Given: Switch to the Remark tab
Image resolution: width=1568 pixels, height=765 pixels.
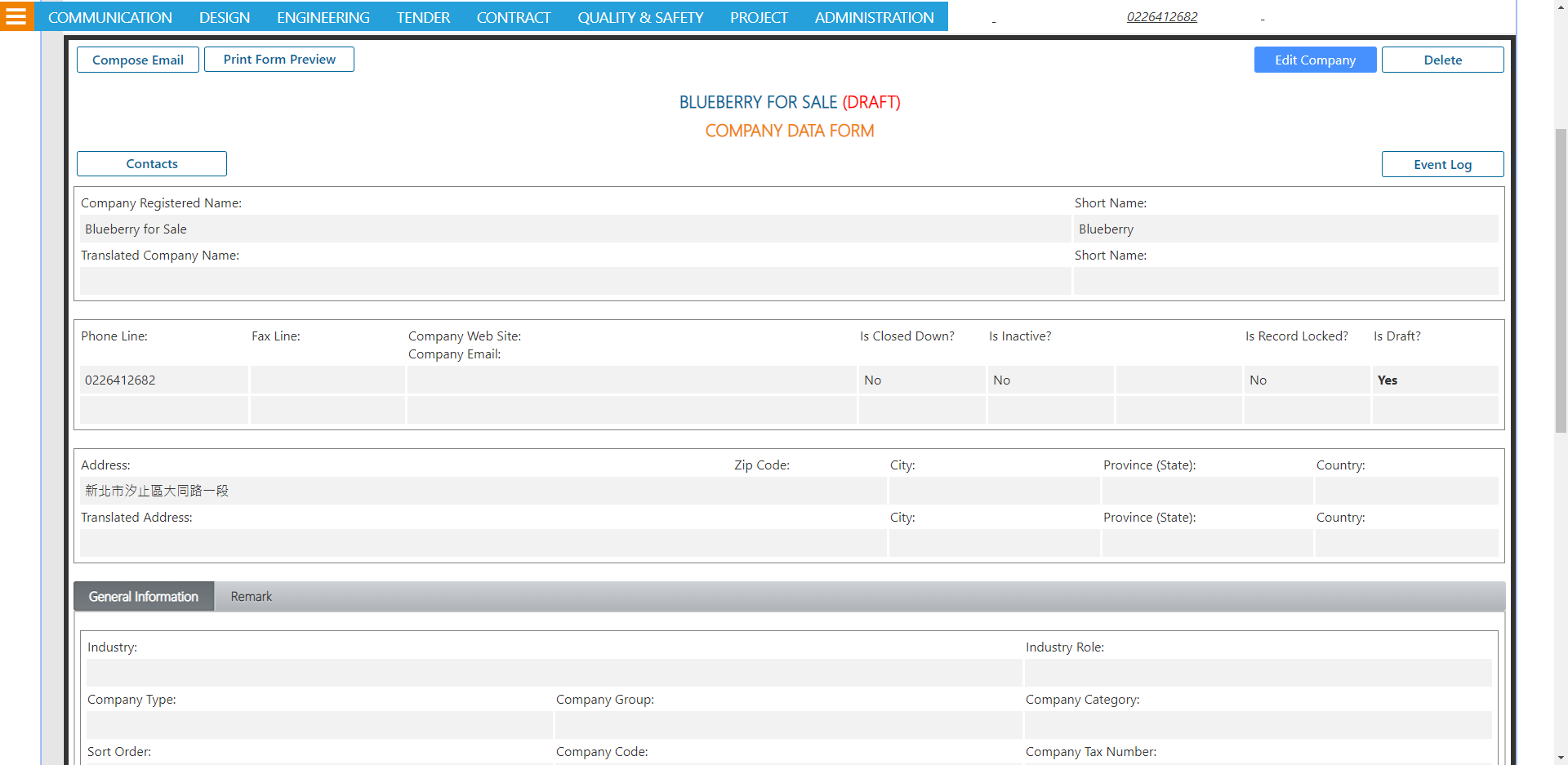Looking at the screenshot, I should [x=251, y=597].
